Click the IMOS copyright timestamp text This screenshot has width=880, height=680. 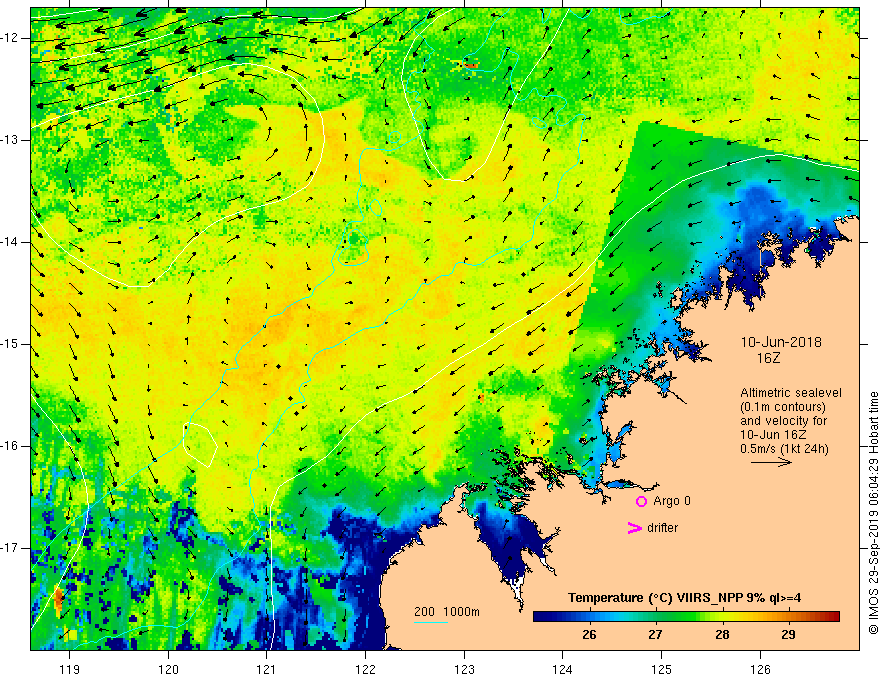[x=873, y=513]
